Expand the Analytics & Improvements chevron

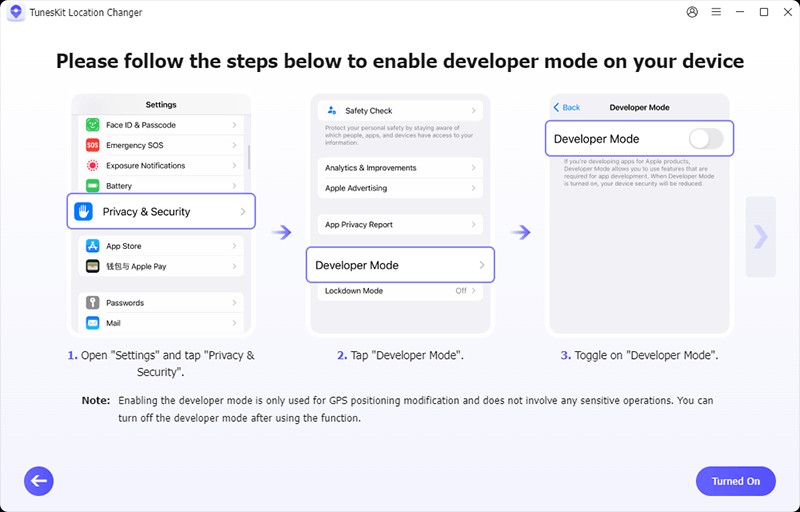(x=473, y=168)
